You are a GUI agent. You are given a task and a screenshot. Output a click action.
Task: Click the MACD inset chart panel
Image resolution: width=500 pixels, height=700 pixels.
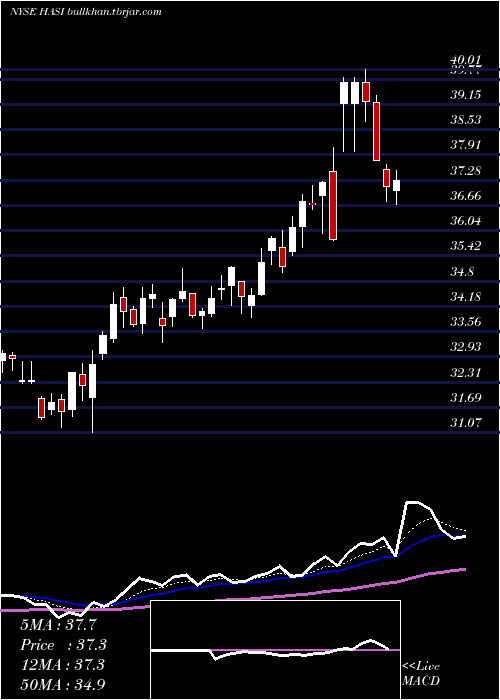coord(275,650)
